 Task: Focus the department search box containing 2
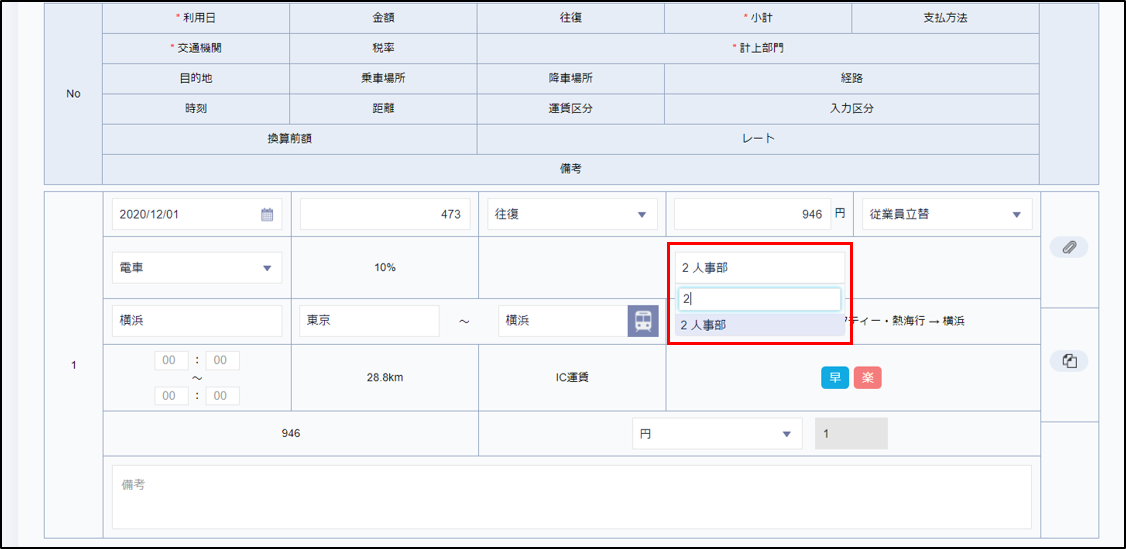(x=759, y=299)
